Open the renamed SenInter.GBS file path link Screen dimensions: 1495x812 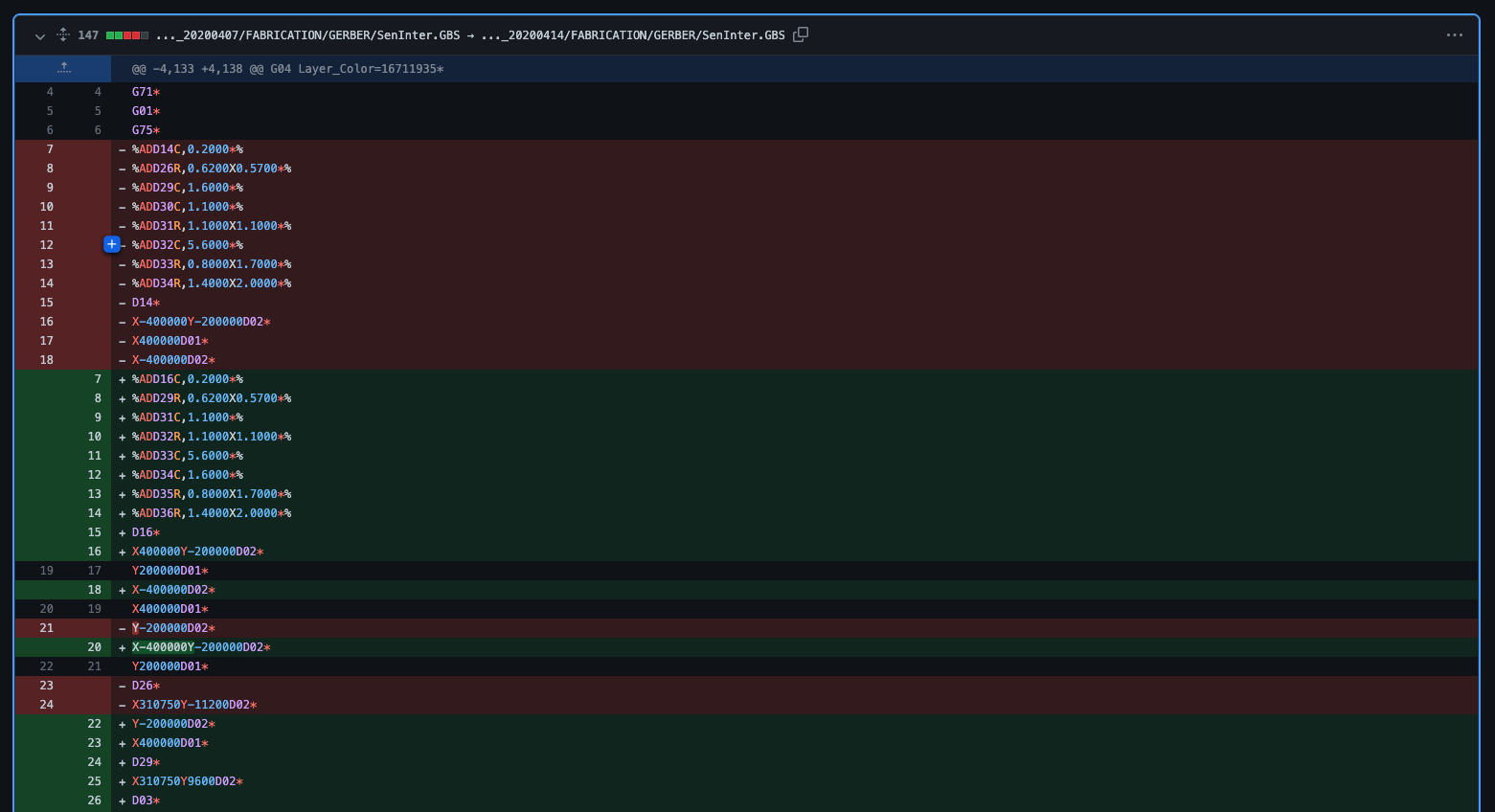tap(469, 35)
